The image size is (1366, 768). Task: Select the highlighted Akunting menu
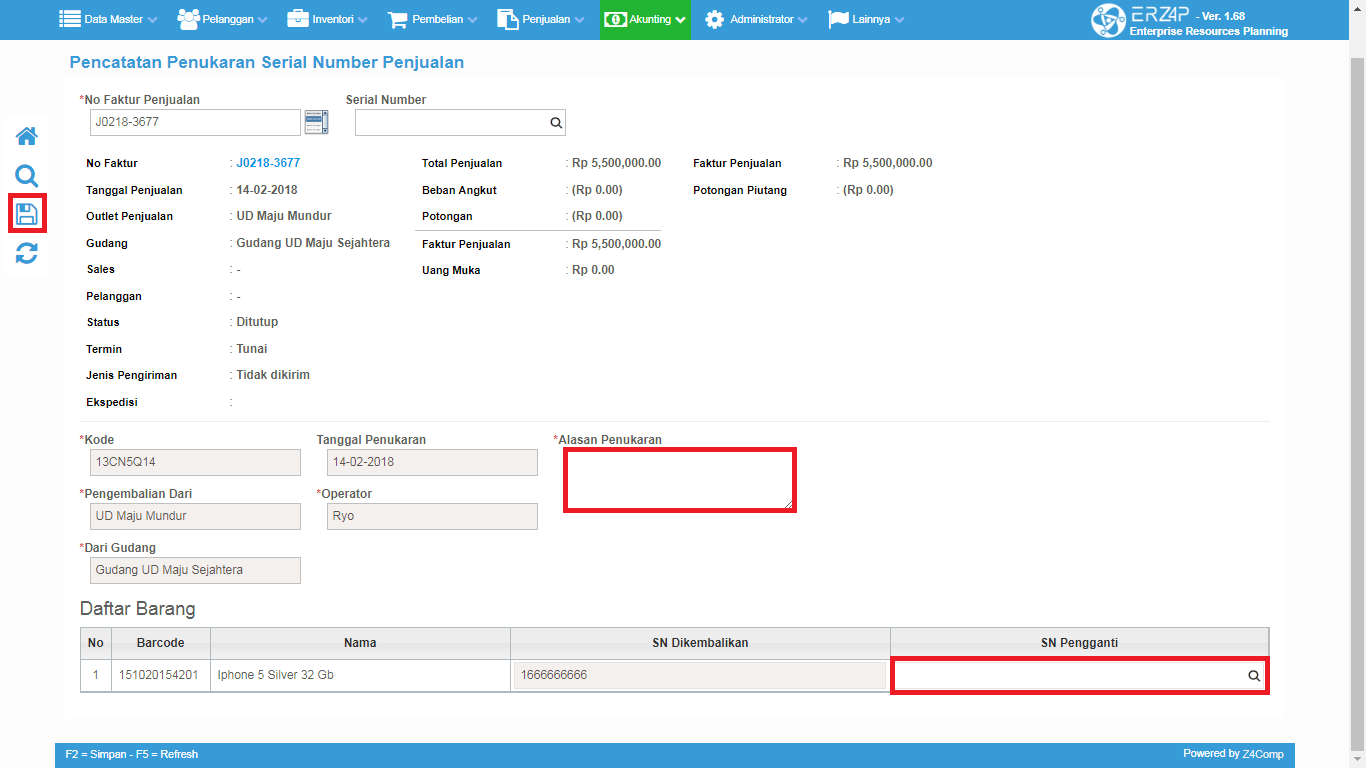[x=645, y=20]
